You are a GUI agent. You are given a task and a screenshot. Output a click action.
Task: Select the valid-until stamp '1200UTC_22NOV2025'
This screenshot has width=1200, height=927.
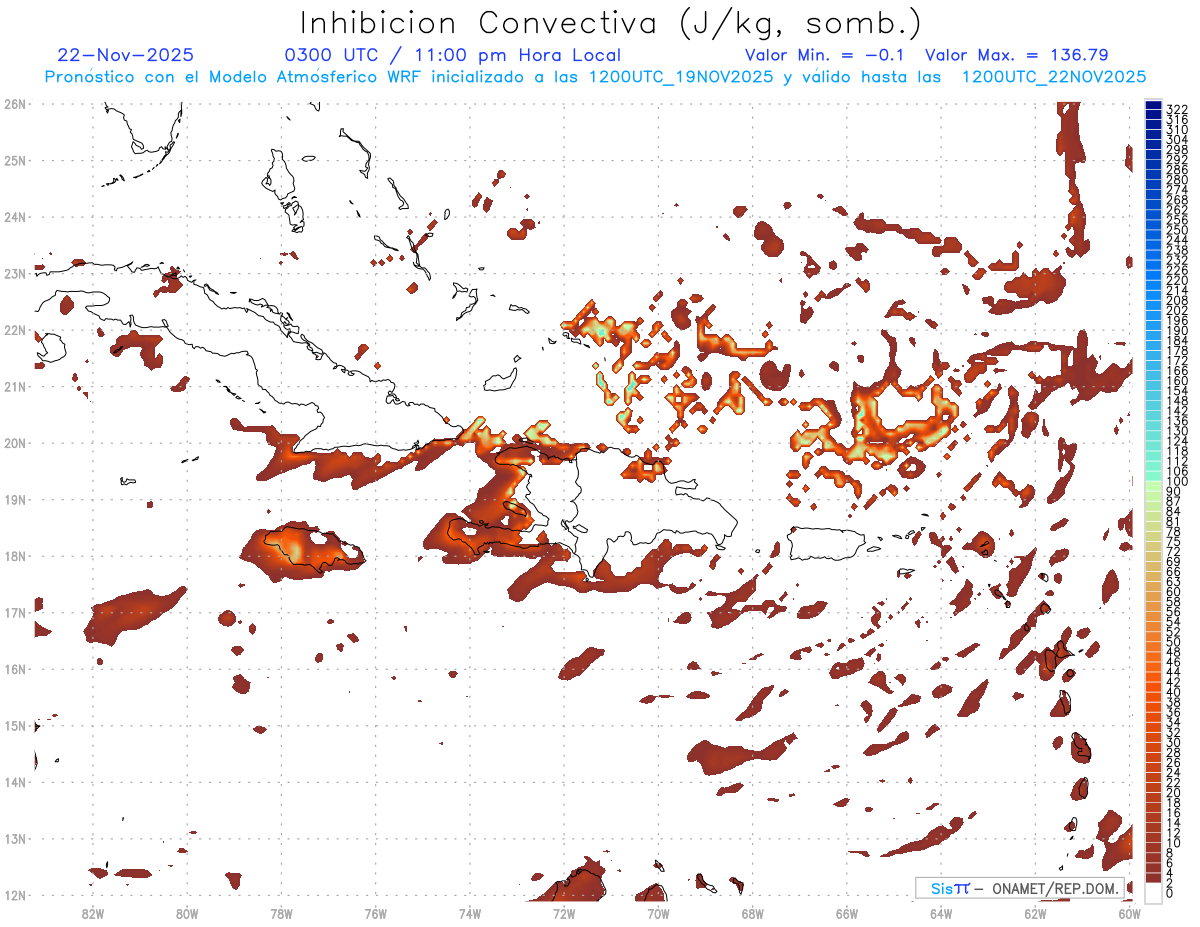pyautogui.click(x=1054, y=77)
